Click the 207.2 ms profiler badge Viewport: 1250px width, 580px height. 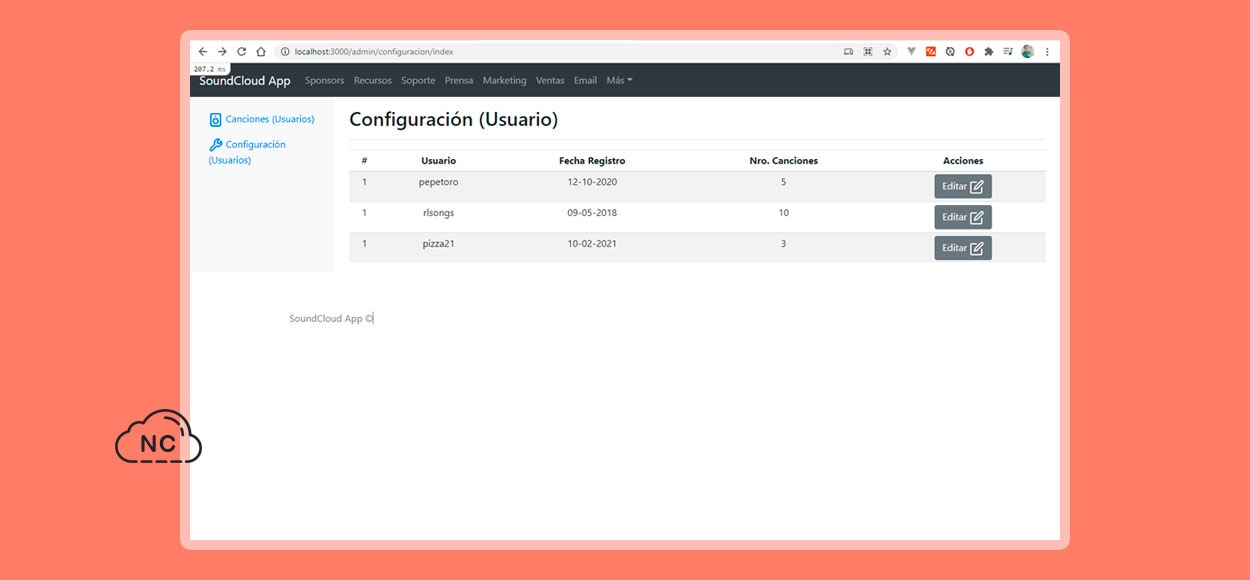click(x=210, y=69)
